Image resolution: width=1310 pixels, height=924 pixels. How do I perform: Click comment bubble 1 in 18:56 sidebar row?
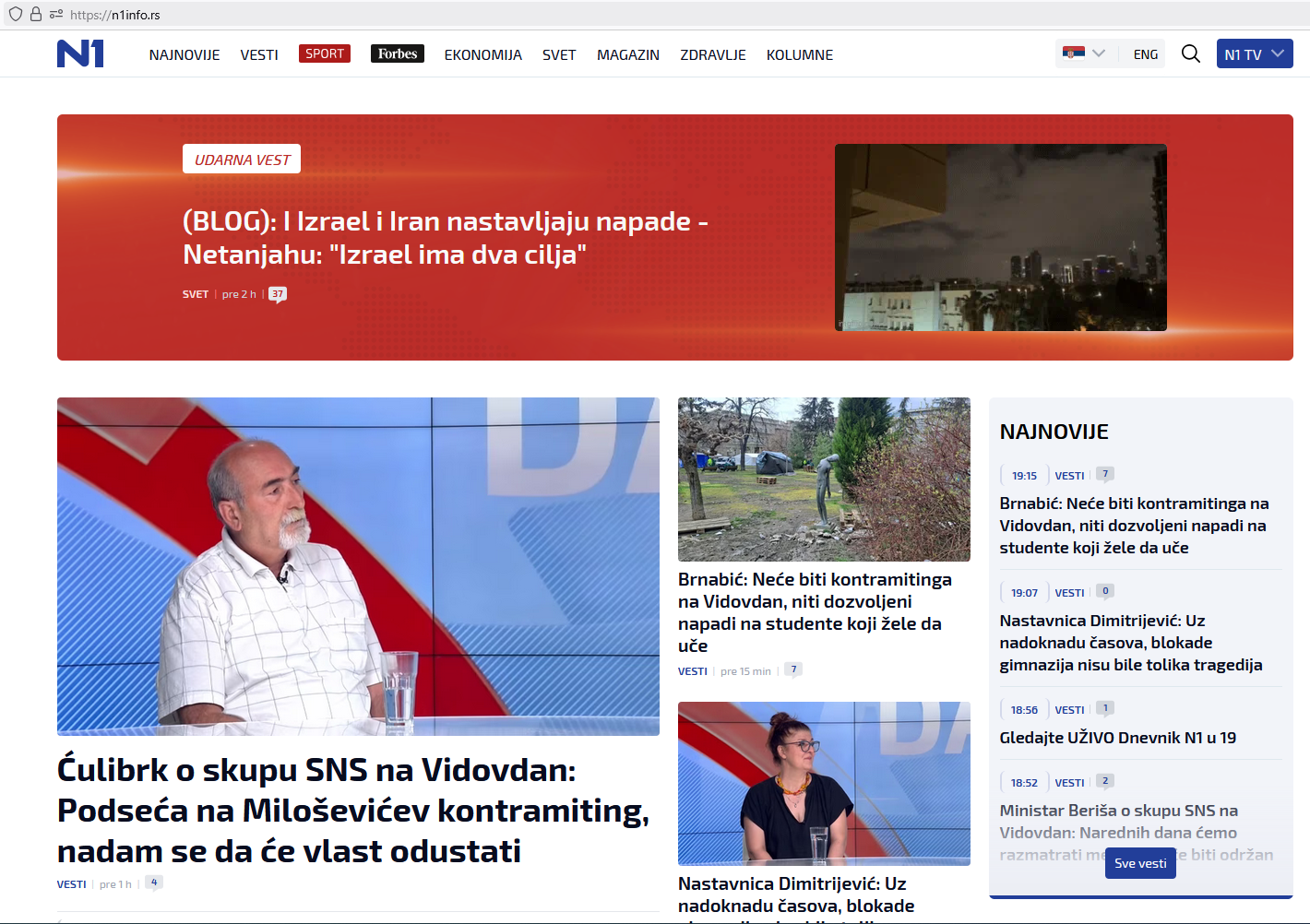[1105, 708]
